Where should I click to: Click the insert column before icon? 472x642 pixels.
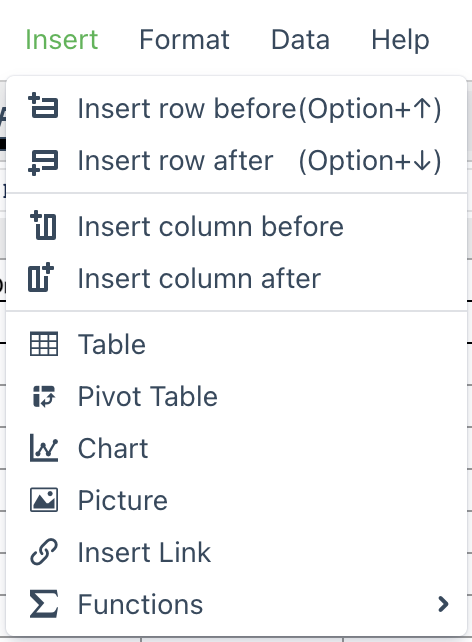43,225
